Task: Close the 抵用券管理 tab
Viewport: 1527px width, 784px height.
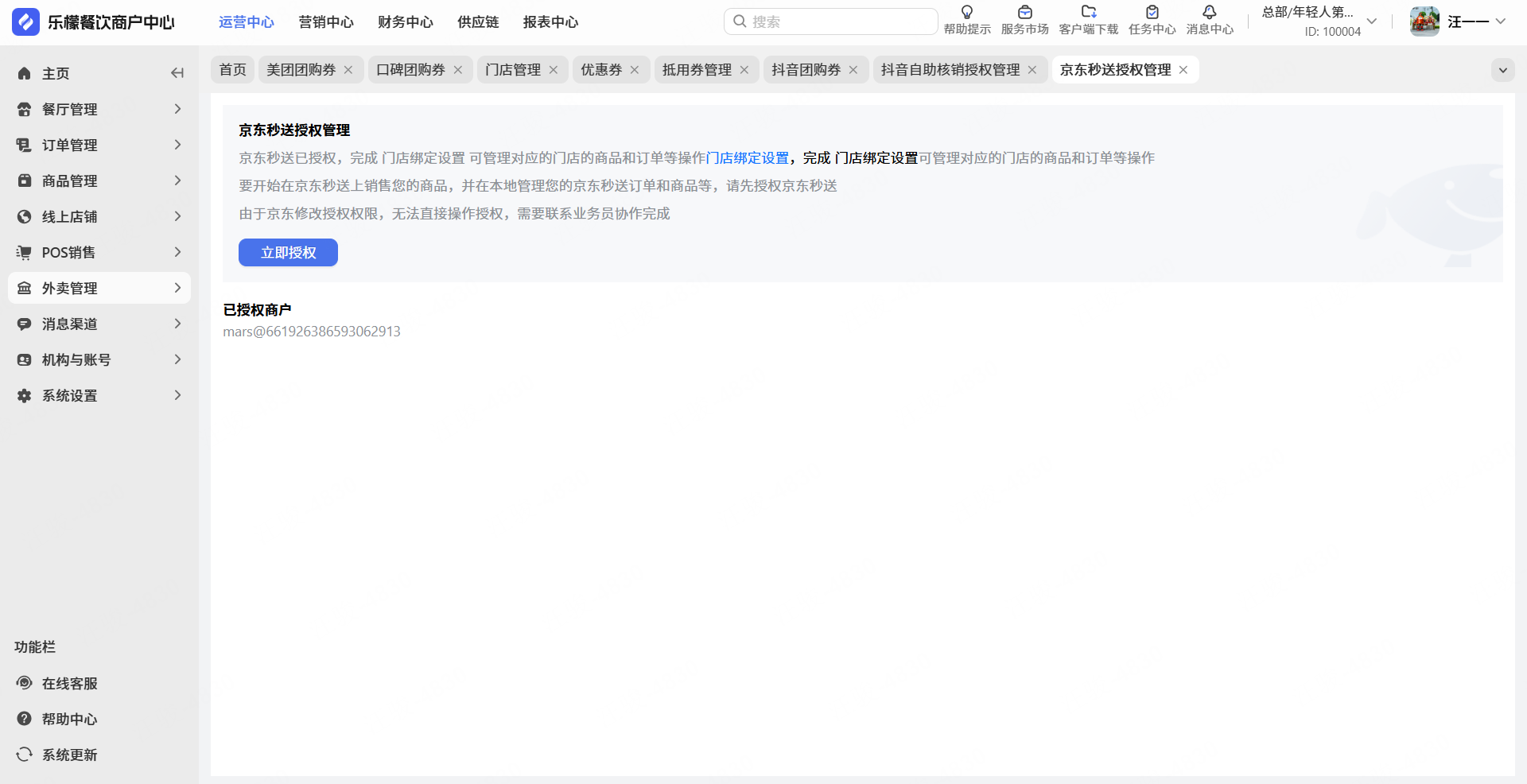Action: [x=744, y=70]
